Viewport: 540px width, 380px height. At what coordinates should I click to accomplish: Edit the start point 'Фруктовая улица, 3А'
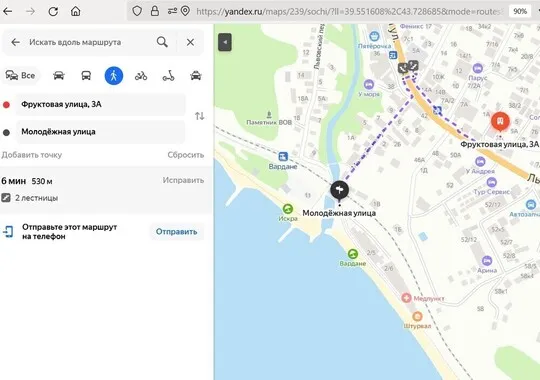(x=101, y=104)
